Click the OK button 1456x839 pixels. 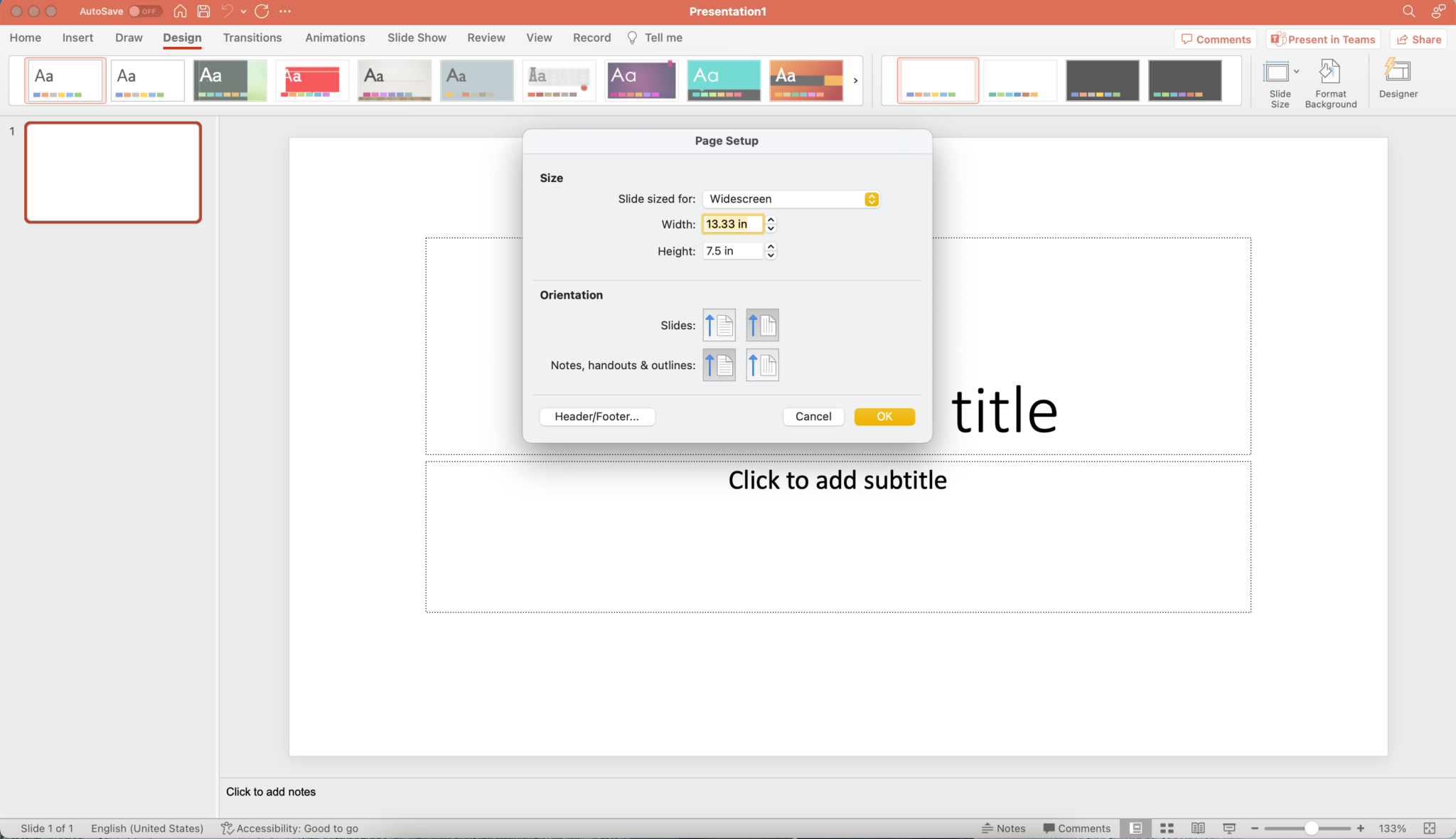884,417
